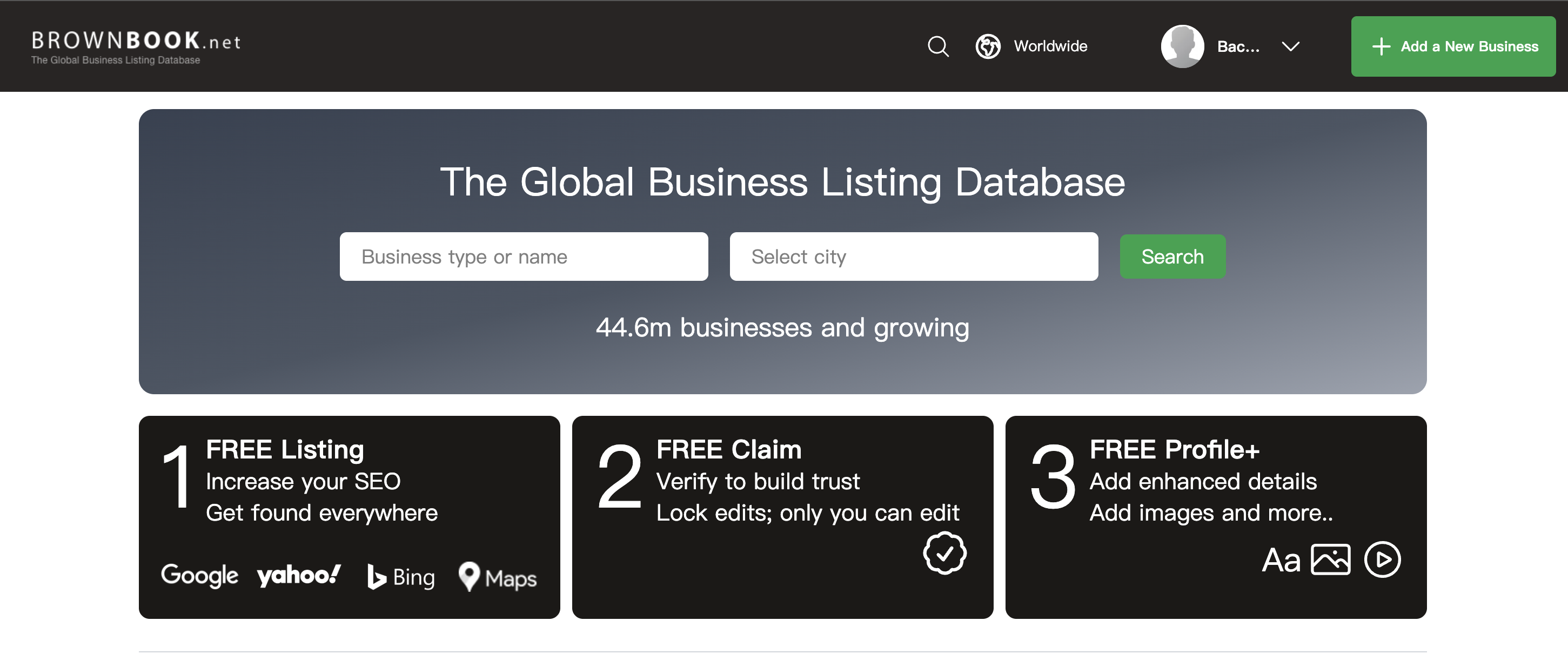
Task: Click the yahoo! logo in FREE Listing card
Action: 299,575
